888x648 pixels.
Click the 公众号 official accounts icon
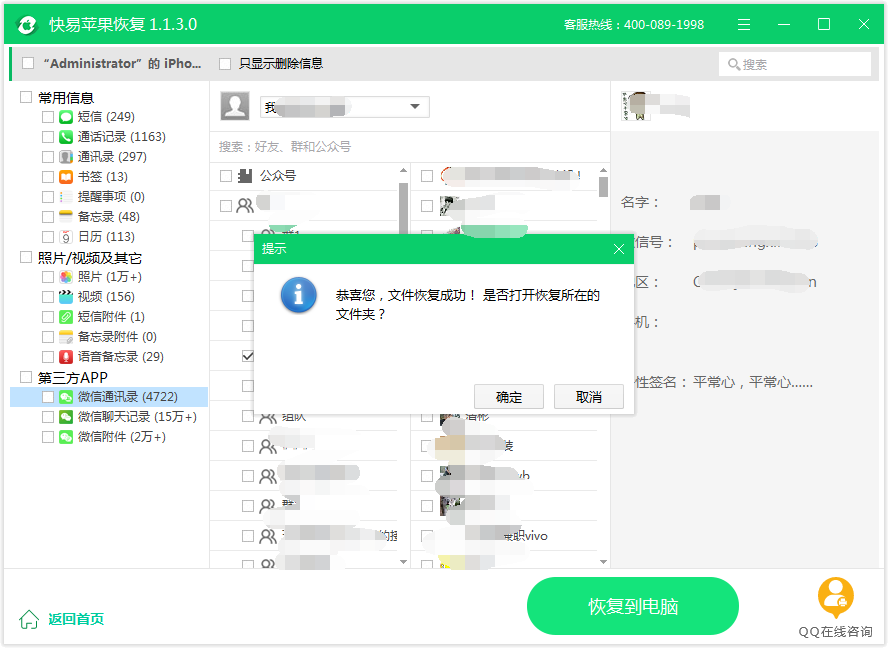(245, 176)
